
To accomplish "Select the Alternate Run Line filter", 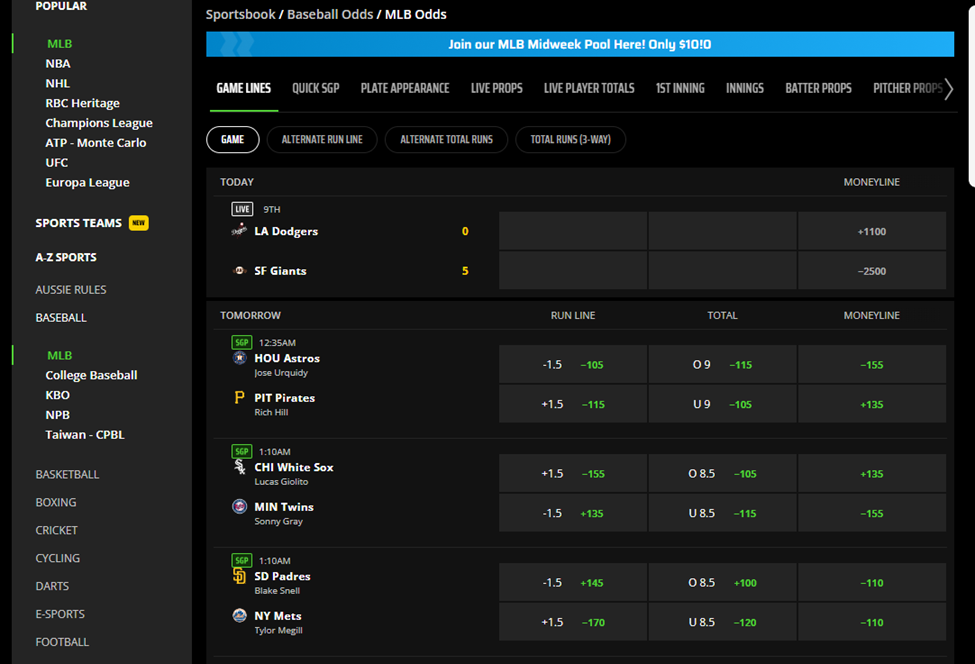I will click(x=322, y=139).
